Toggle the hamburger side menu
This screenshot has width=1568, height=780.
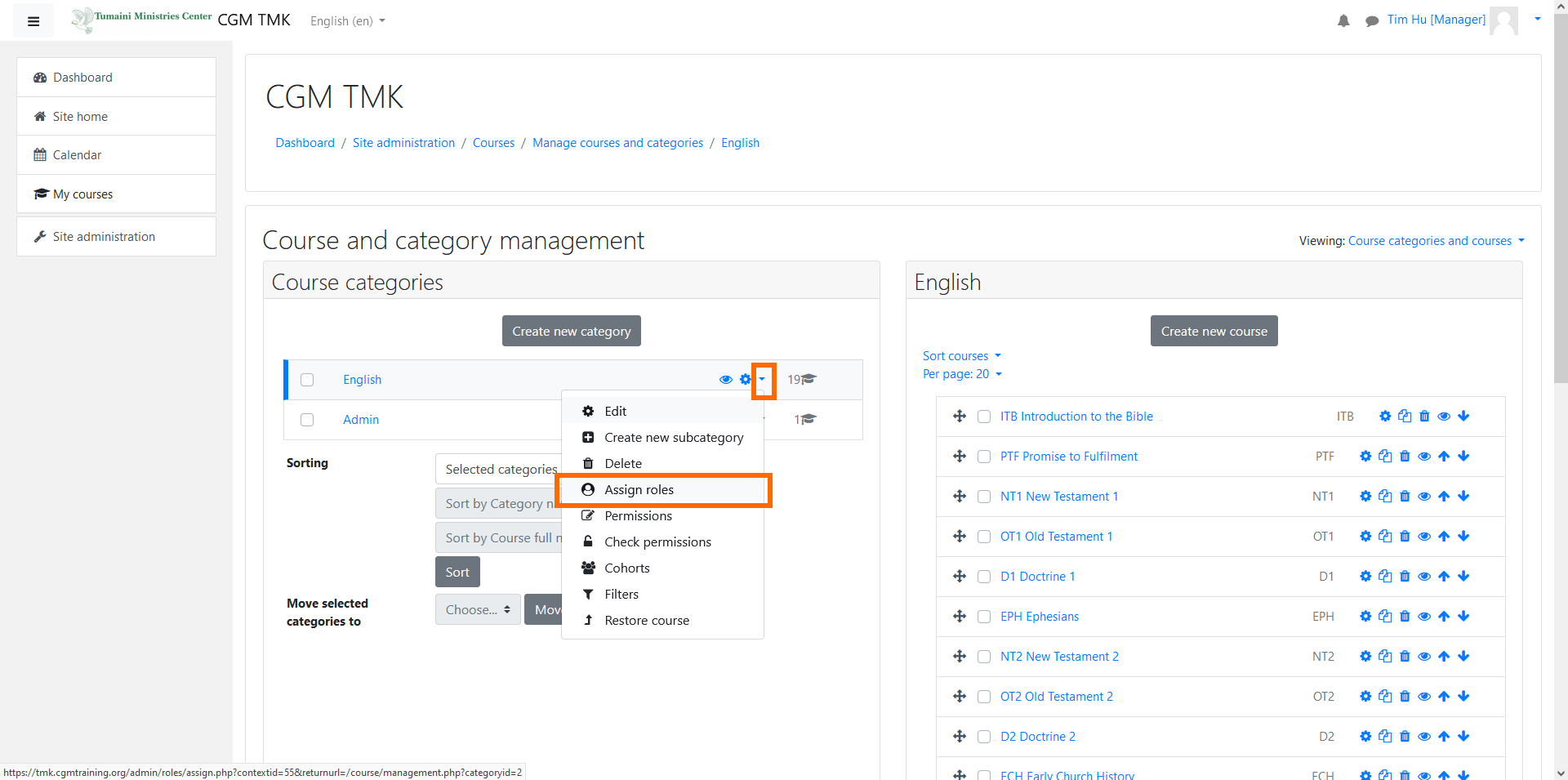click(x=33, y=21)
